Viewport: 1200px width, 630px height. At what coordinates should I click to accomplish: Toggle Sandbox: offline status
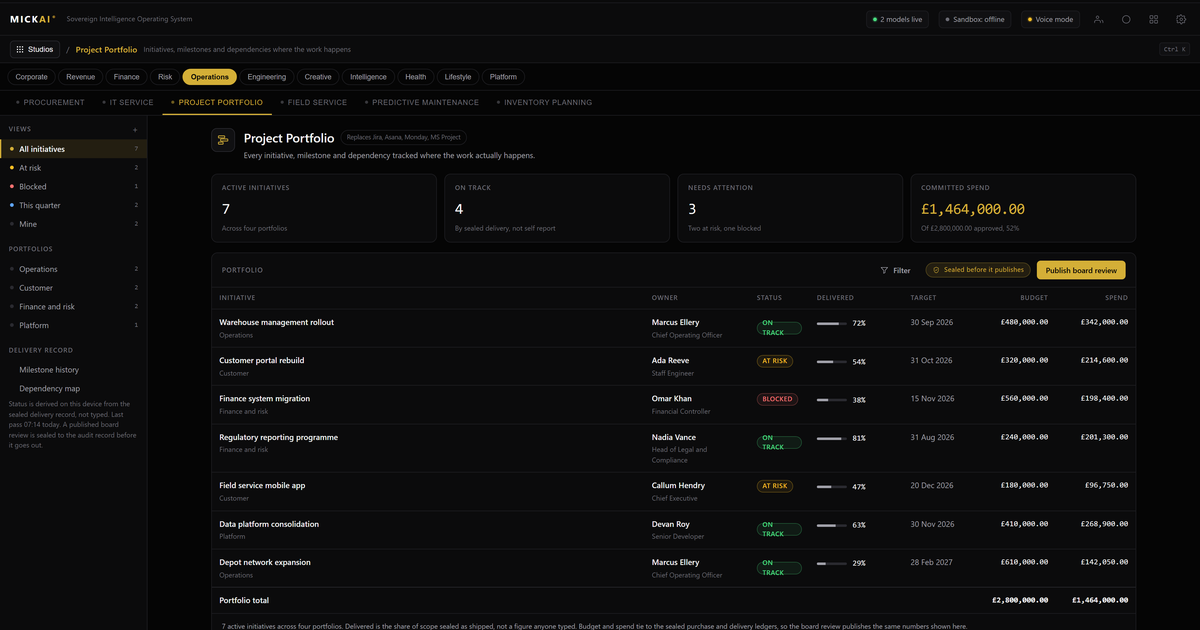975,19
